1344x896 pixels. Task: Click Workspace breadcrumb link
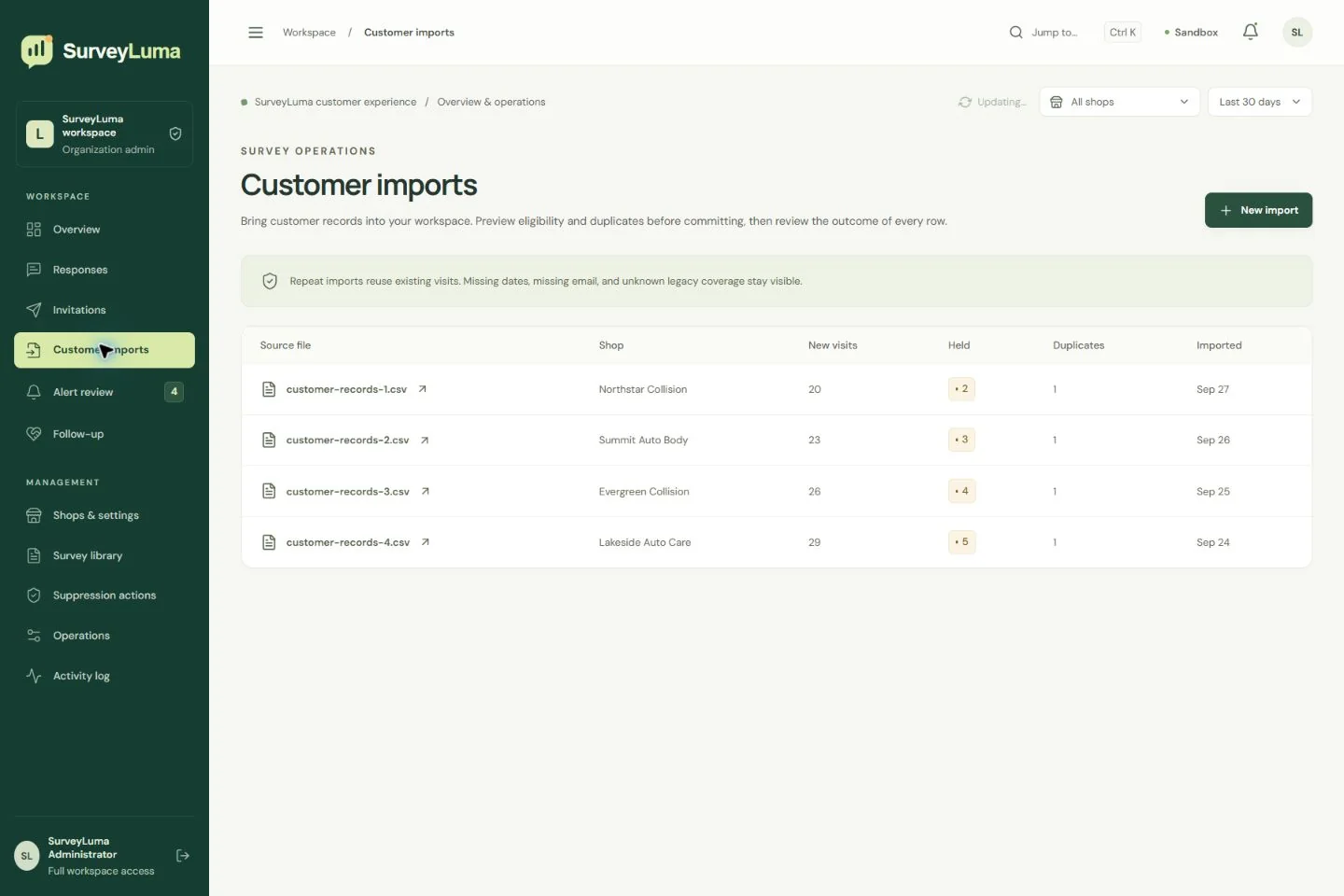[x=309, y=33]
